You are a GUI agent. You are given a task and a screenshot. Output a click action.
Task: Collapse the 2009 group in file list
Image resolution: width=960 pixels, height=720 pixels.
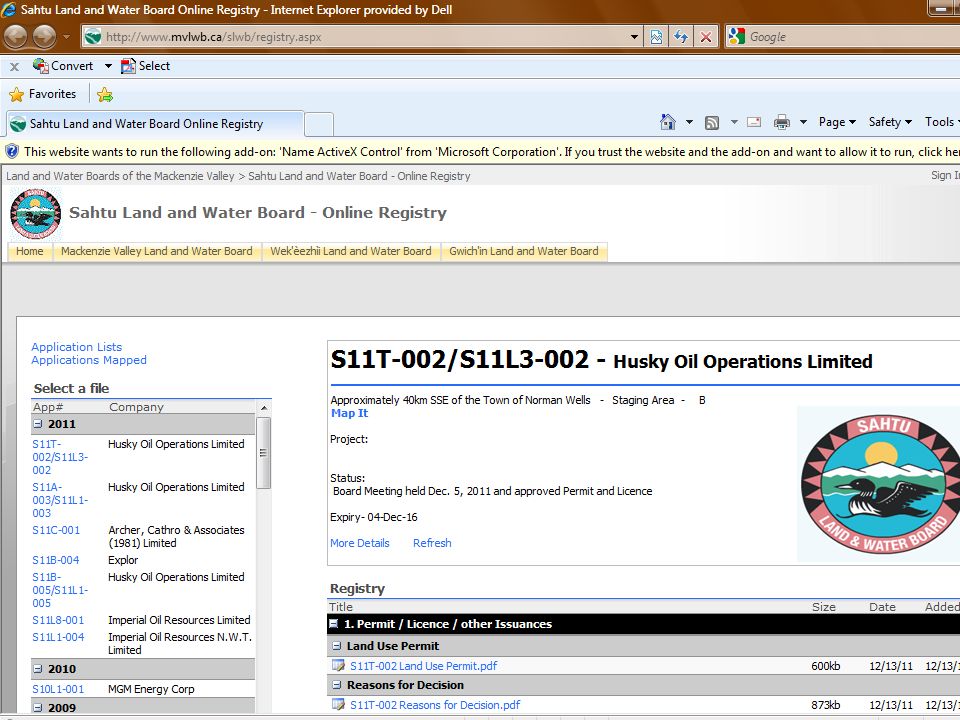tap(38, 707)
